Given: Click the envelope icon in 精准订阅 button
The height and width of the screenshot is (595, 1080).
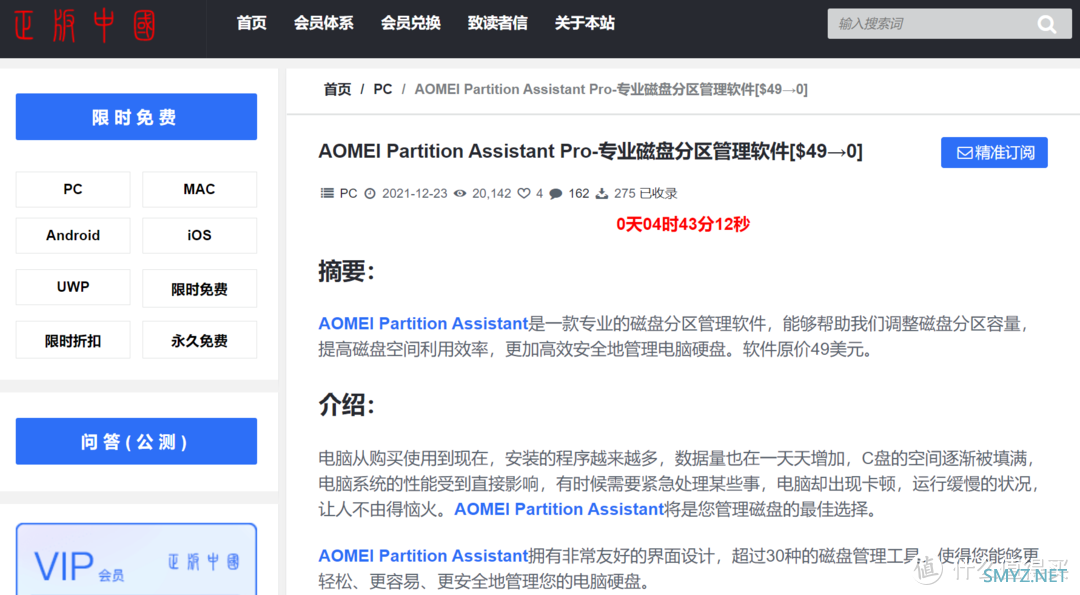Looking at the screenshot, I should pos(964,153).
